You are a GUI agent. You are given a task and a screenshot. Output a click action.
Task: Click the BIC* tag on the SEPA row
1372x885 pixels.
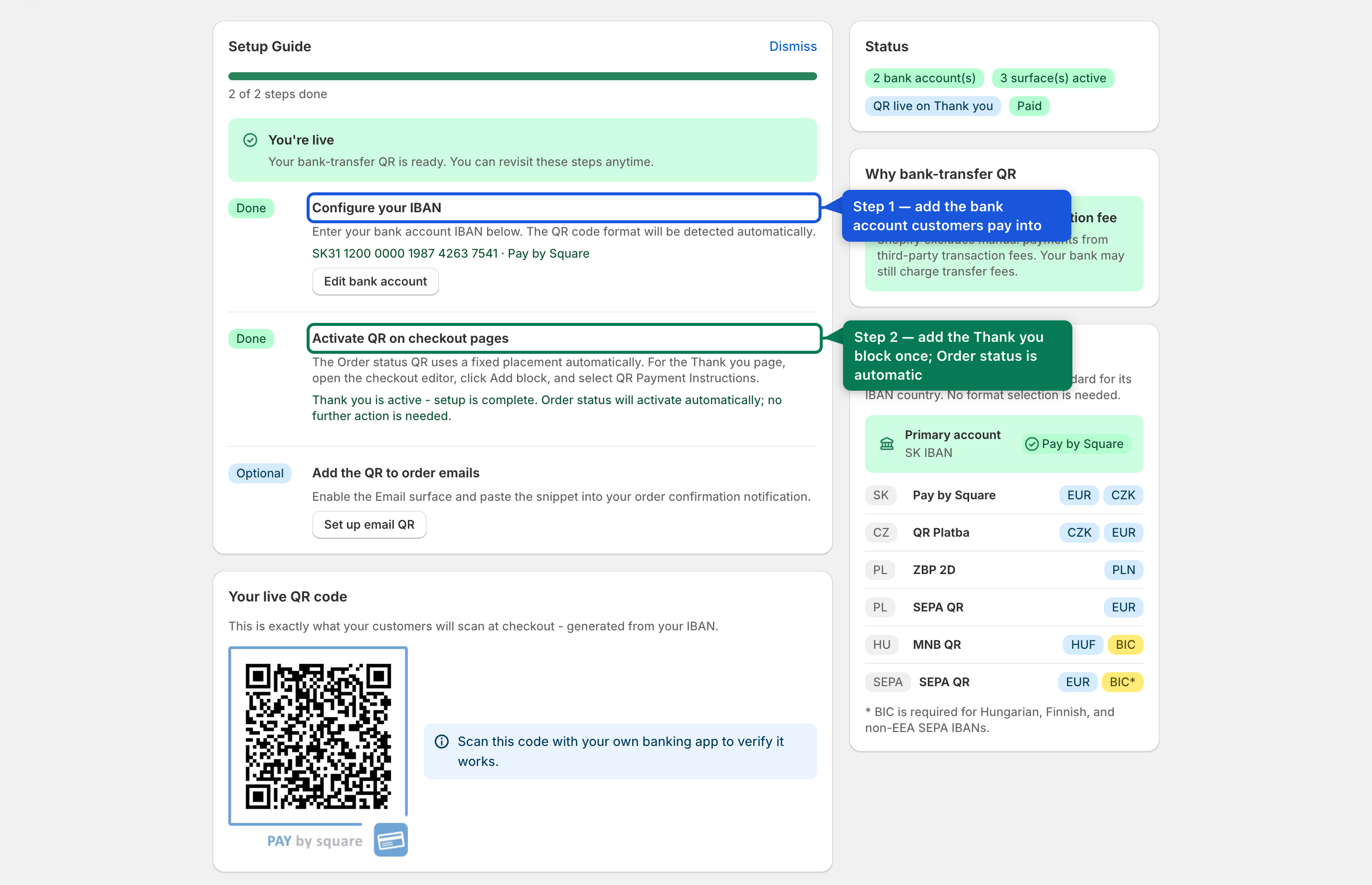point(1122,682)
